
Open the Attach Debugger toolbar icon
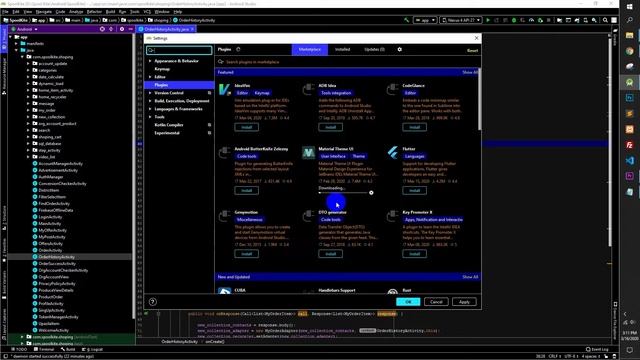click(x=540, y=20)
